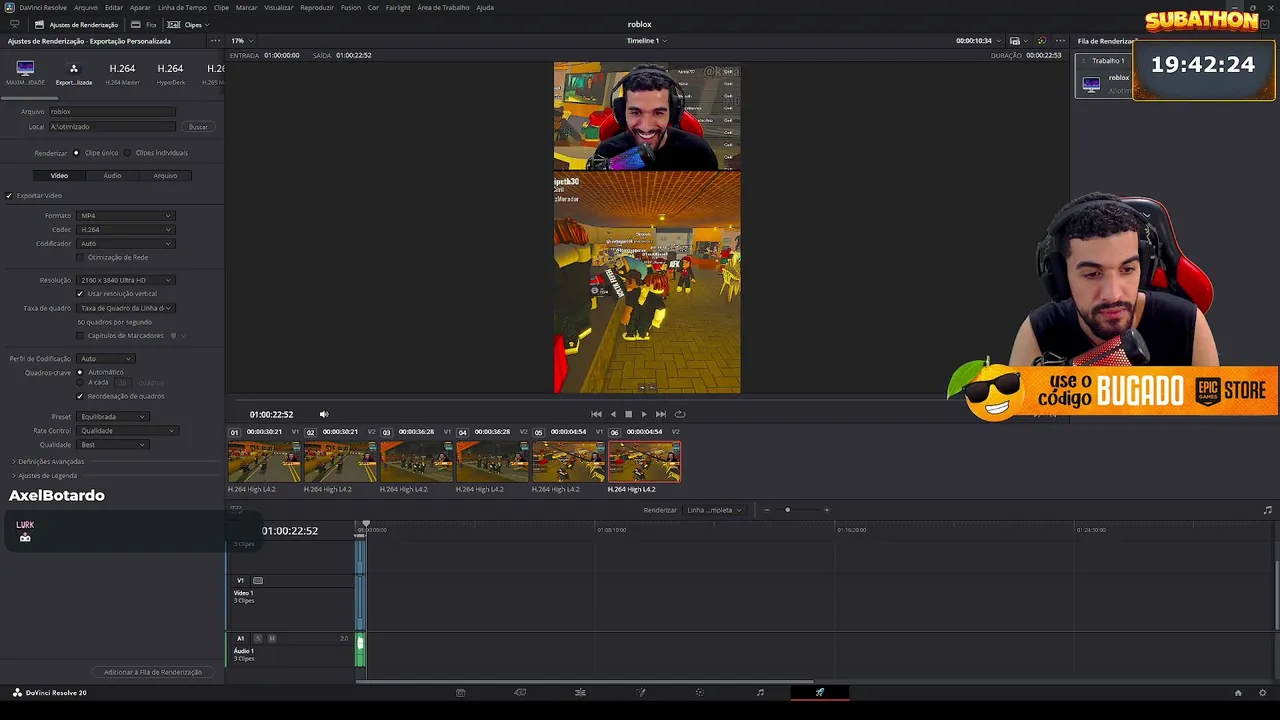1280x720 pixels.
Task: Toggle Exportar Vídeo checkbox
Action: coord(9,195)
